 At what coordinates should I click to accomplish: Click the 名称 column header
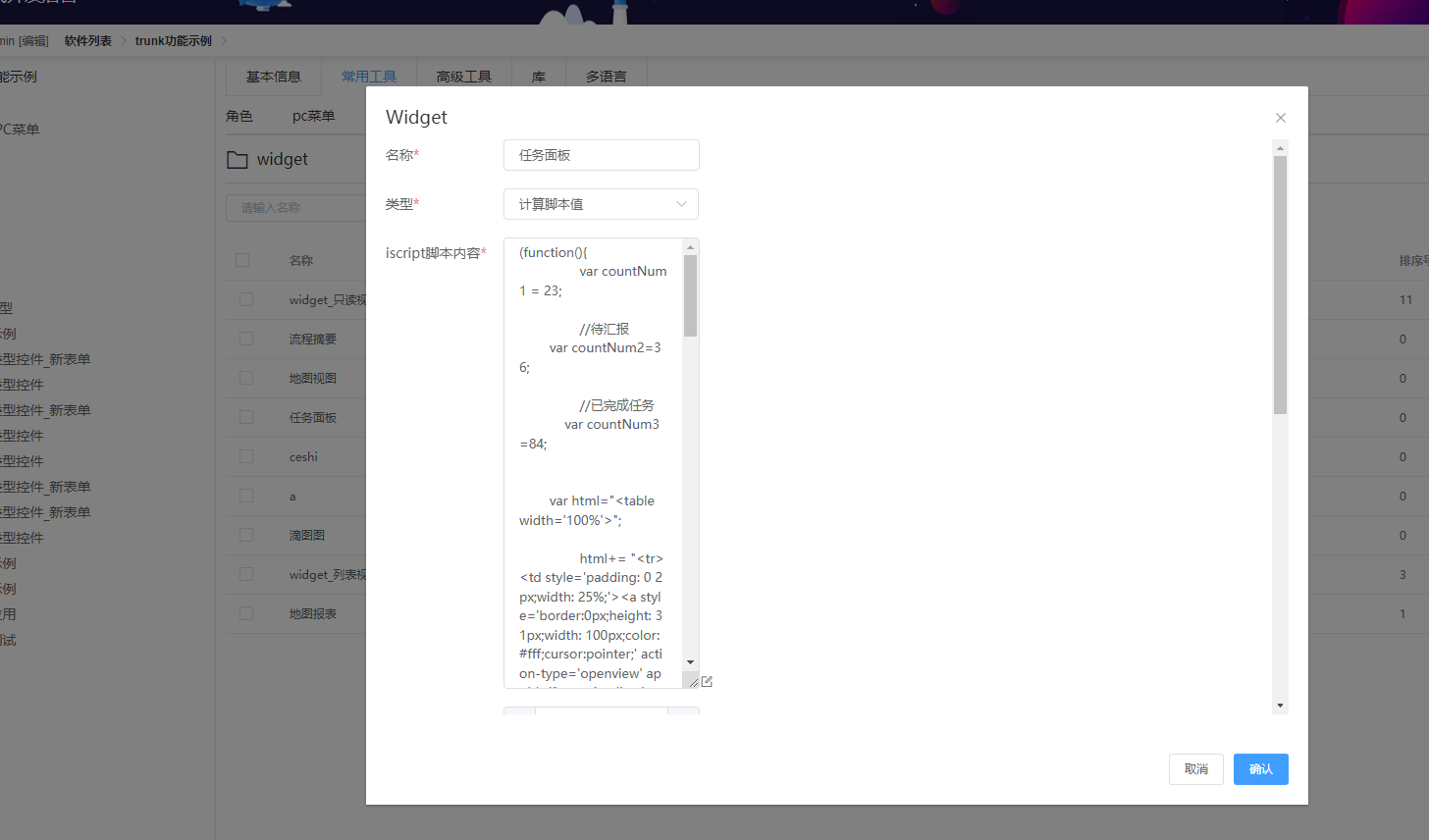pos(301,260)
